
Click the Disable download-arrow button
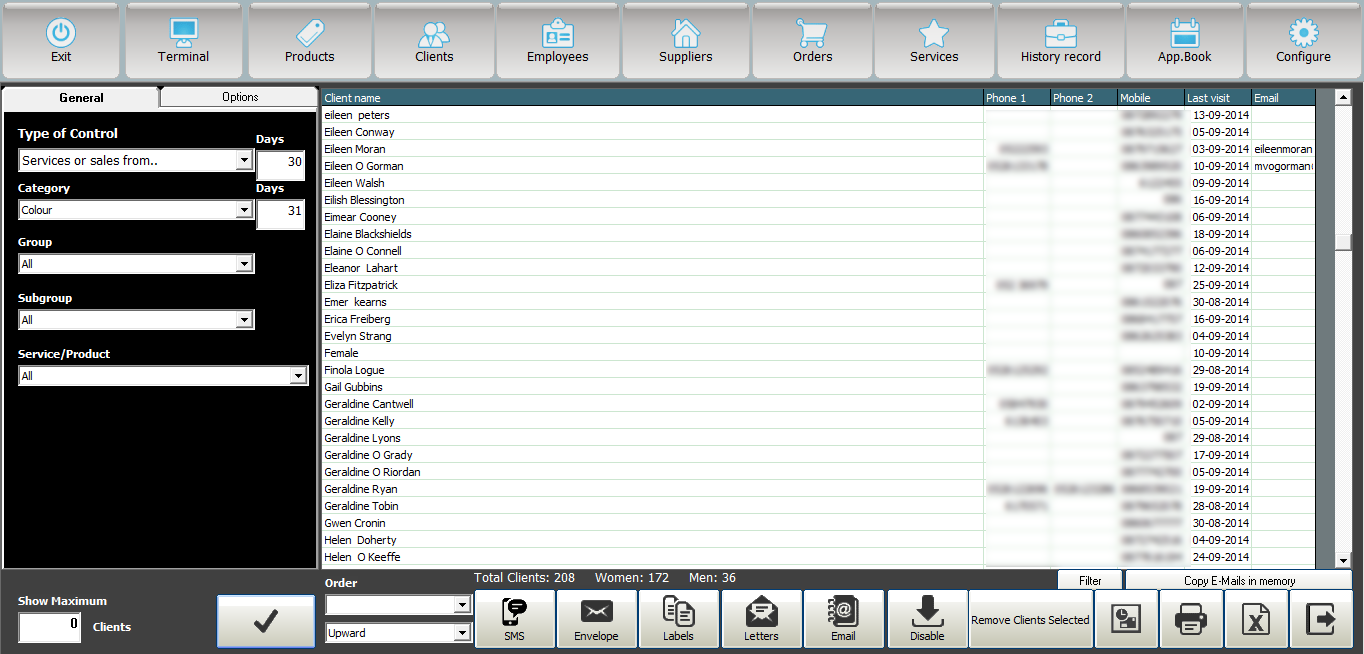coord(926,619)
